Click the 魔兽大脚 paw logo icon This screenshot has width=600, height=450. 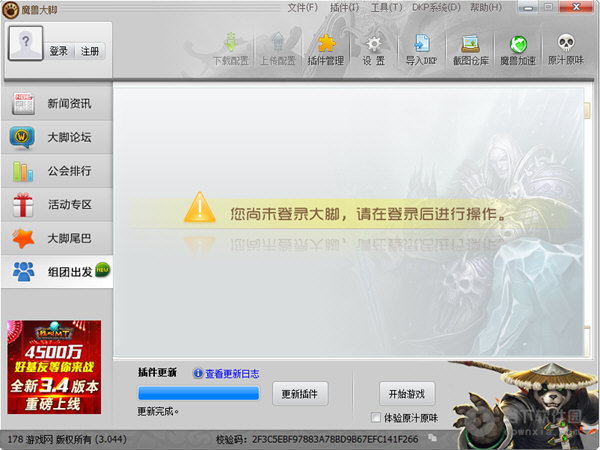coord(10,10)
